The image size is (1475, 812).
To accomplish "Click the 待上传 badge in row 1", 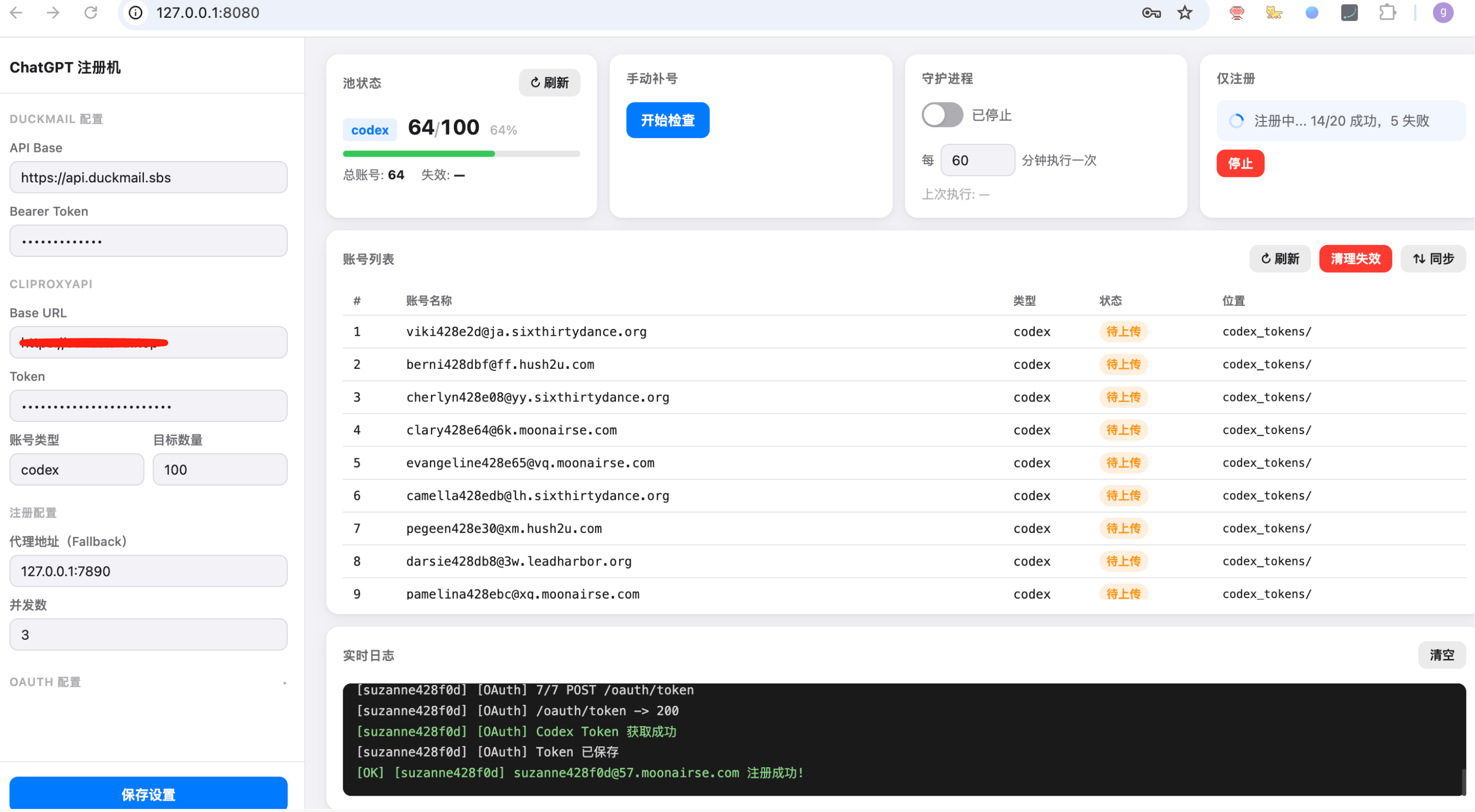I will coord(1123,331).
